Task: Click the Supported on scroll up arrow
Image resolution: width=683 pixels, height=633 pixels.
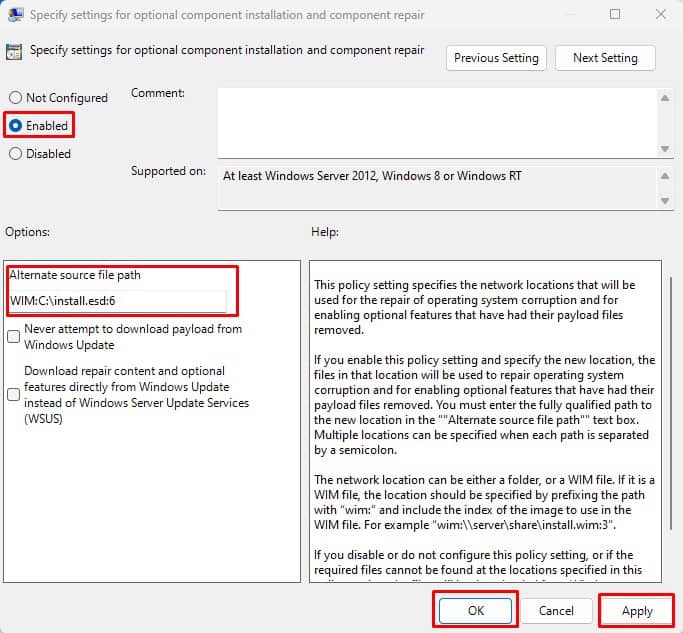Action: [665, 176]
